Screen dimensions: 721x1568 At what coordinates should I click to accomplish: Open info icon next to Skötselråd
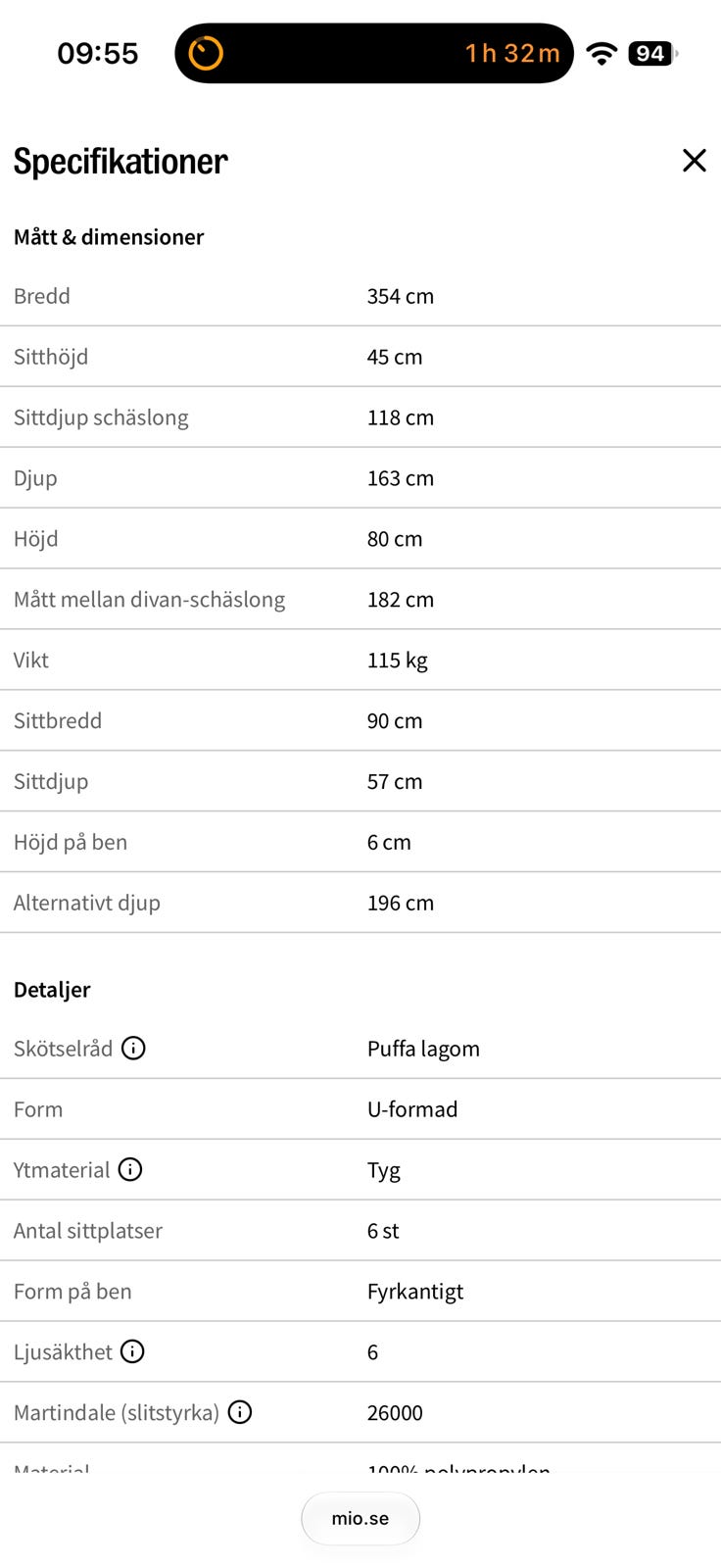tap(133, 1048)
